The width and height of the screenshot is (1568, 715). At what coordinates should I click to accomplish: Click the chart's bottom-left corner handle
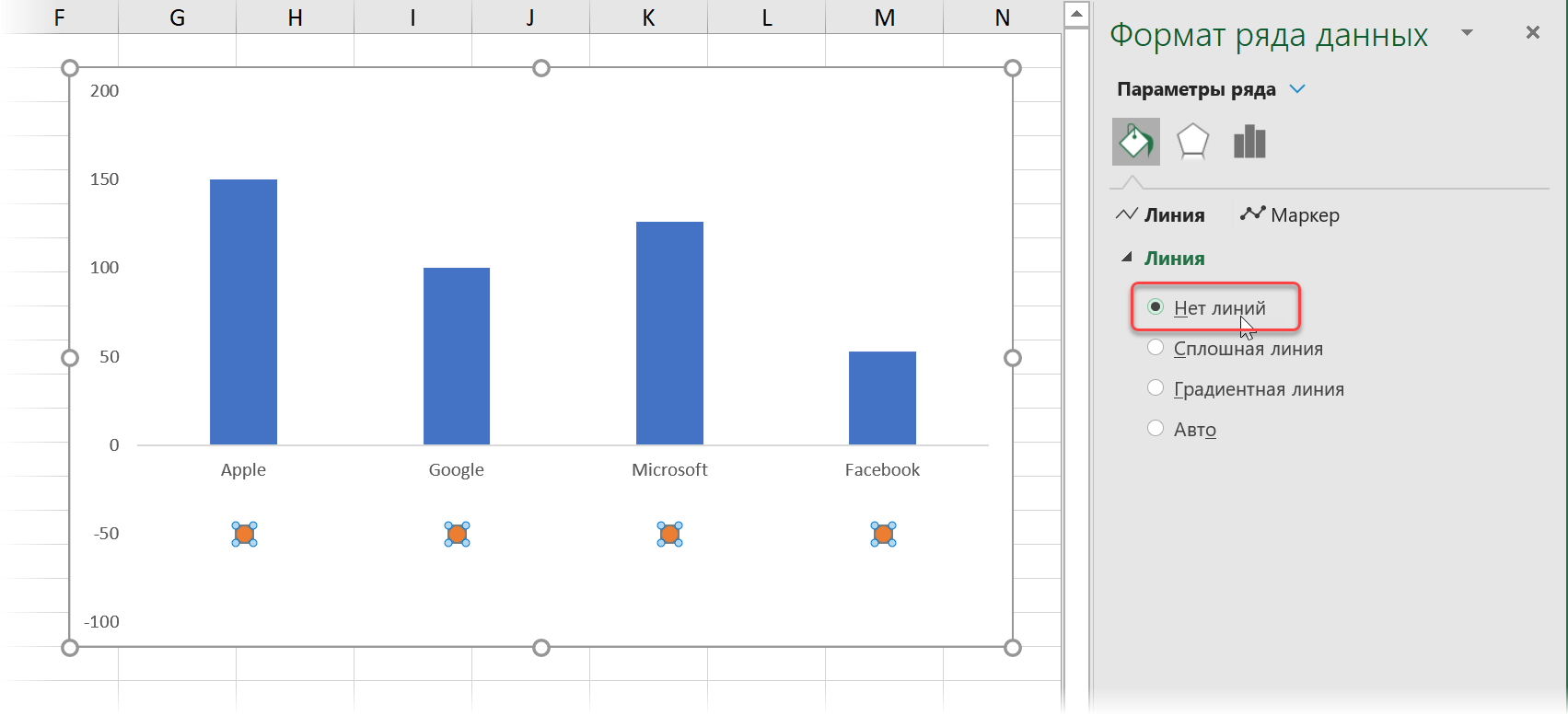[x=70, y=648]
